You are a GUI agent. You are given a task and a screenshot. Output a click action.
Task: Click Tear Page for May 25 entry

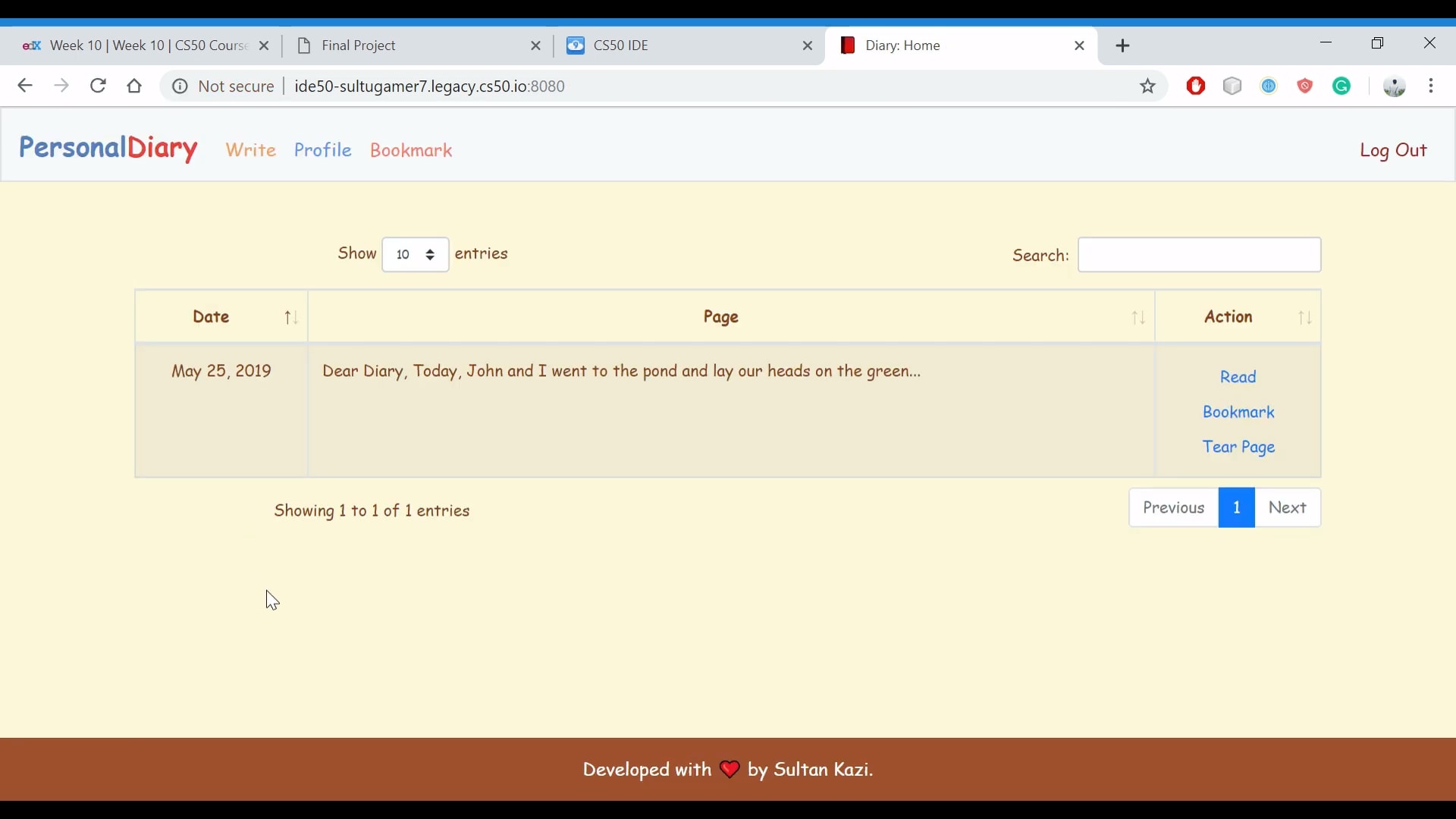click(x=1239, y=447)
